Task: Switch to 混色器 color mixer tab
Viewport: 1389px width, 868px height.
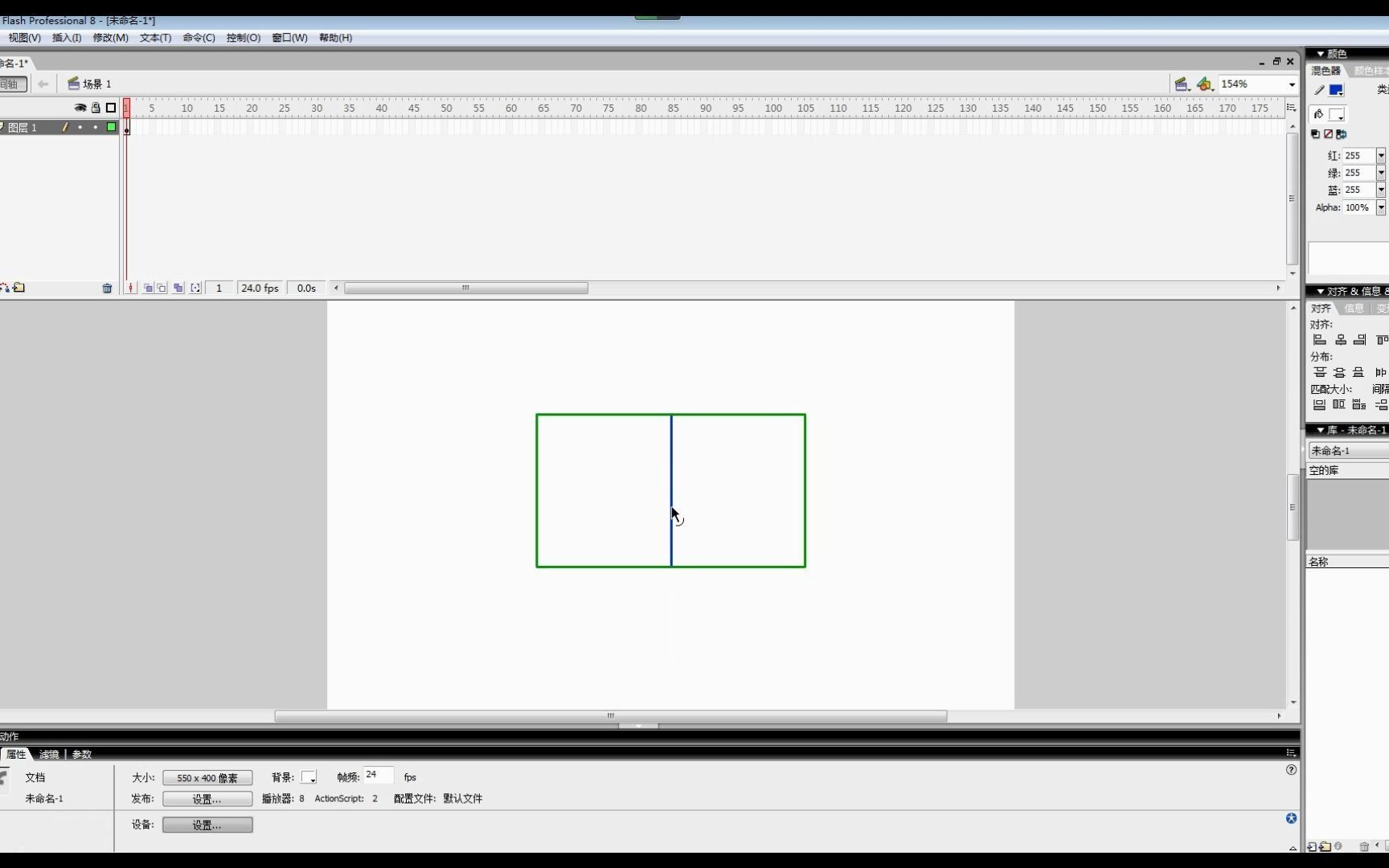Action: (1325, 71)
